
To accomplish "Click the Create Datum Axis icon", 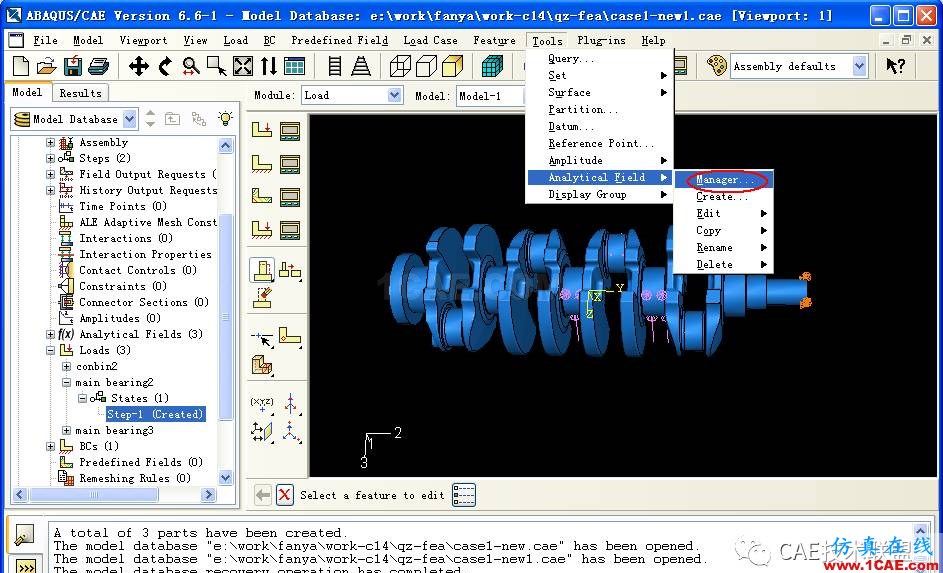I will click(290, 403).
